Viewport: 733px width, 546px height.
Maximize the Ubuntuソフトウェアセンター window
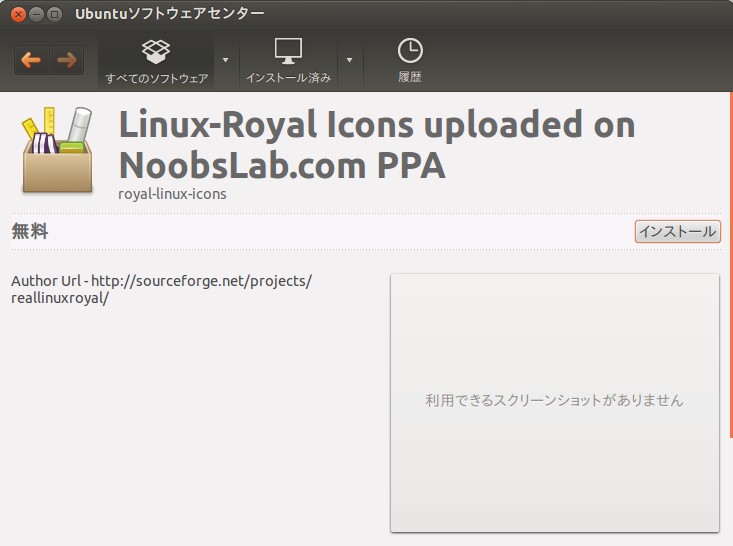tap(55, 14)
